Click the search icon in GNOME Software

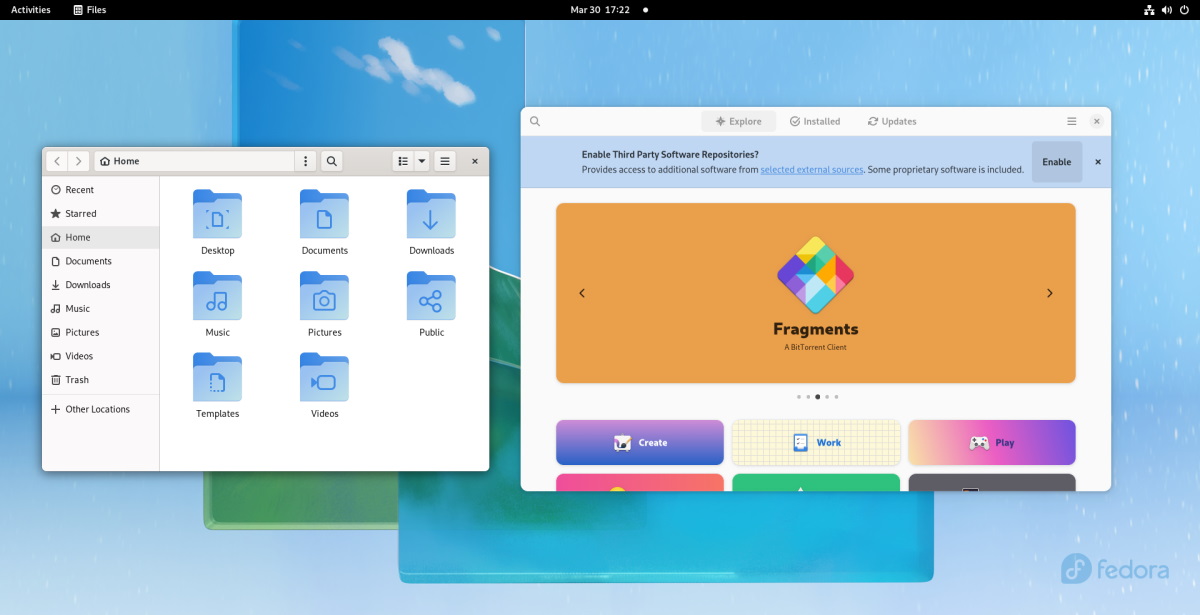point(535,121)
